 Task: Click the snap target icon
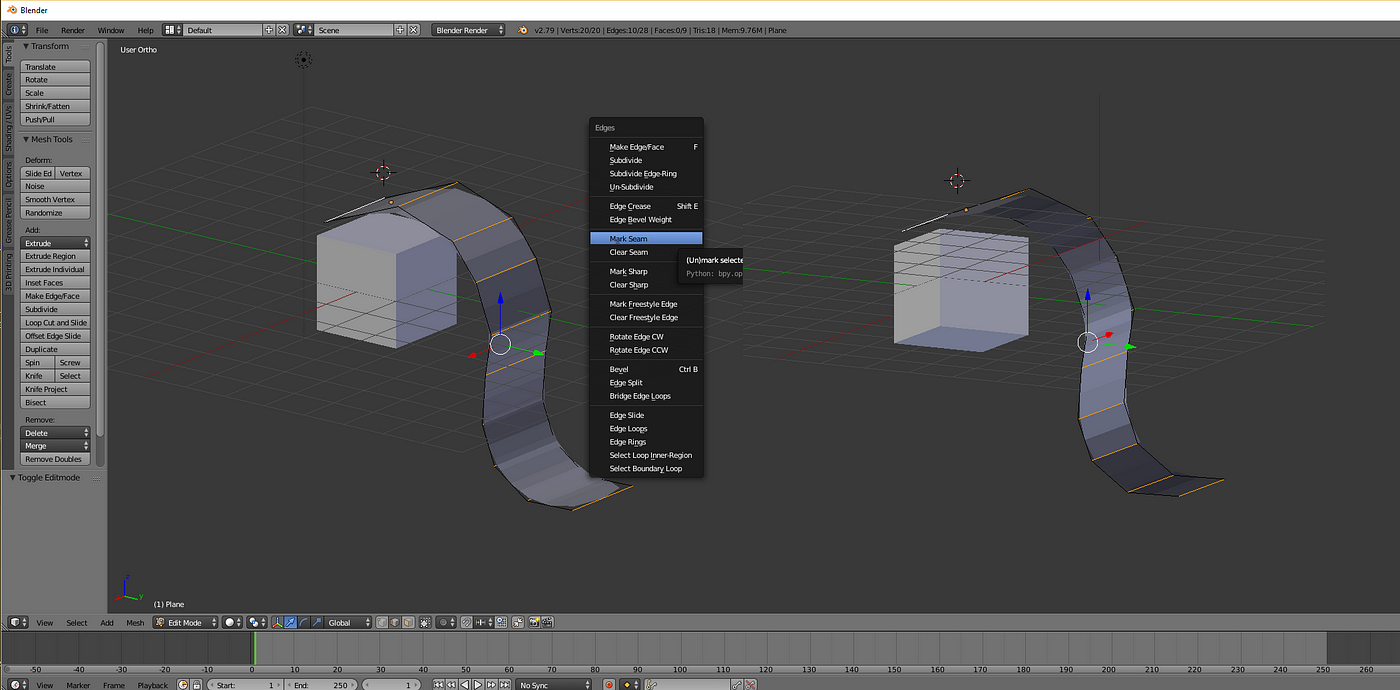pyautogui.click(x=501, y=622)
